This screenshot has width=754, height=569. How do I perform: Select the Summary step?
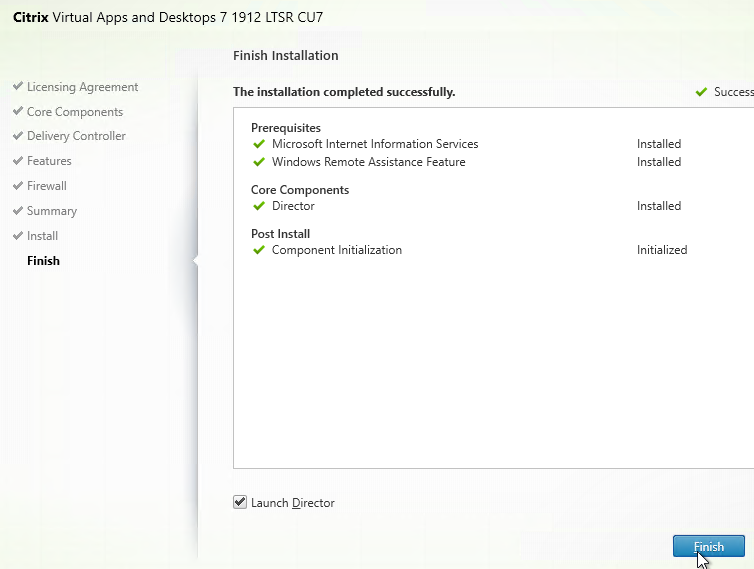[x=52, y=211]
